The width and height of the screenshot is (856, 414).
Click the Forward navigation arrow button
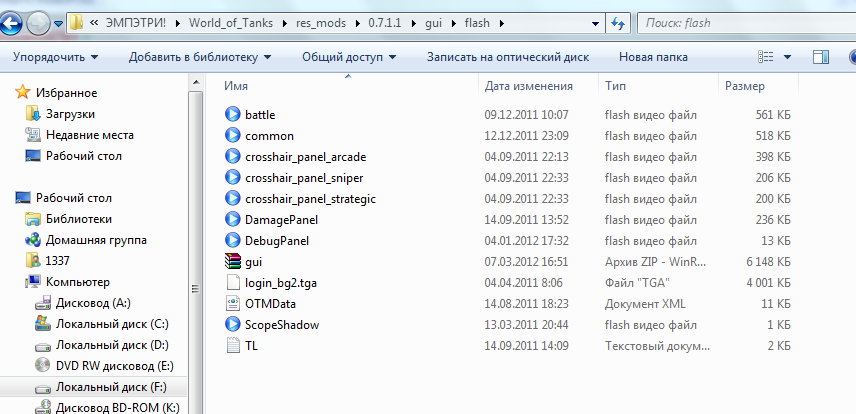[x=38, y=24]
